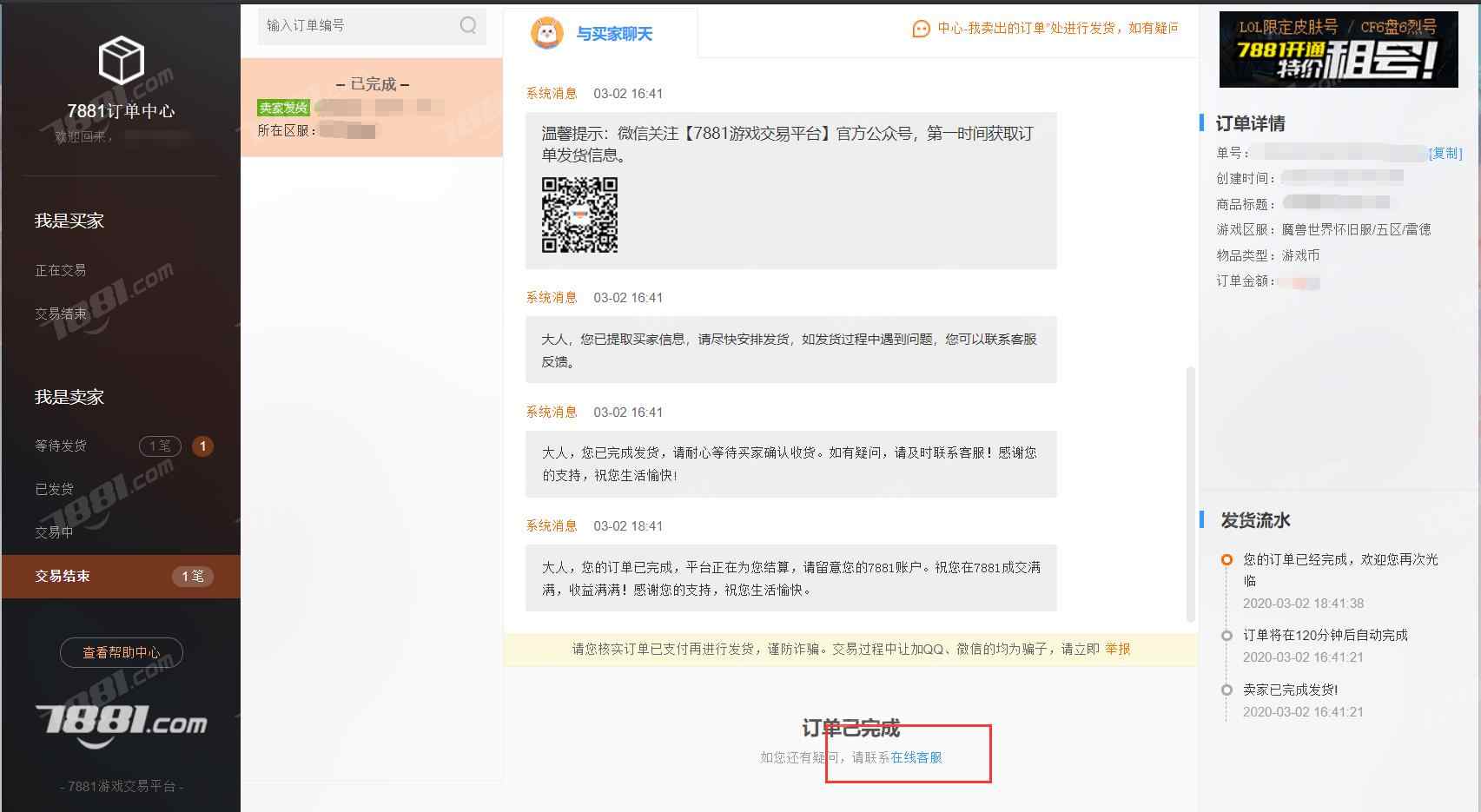
Task: Click the chat message scrollbar
Action: [x=1191, y=493]
